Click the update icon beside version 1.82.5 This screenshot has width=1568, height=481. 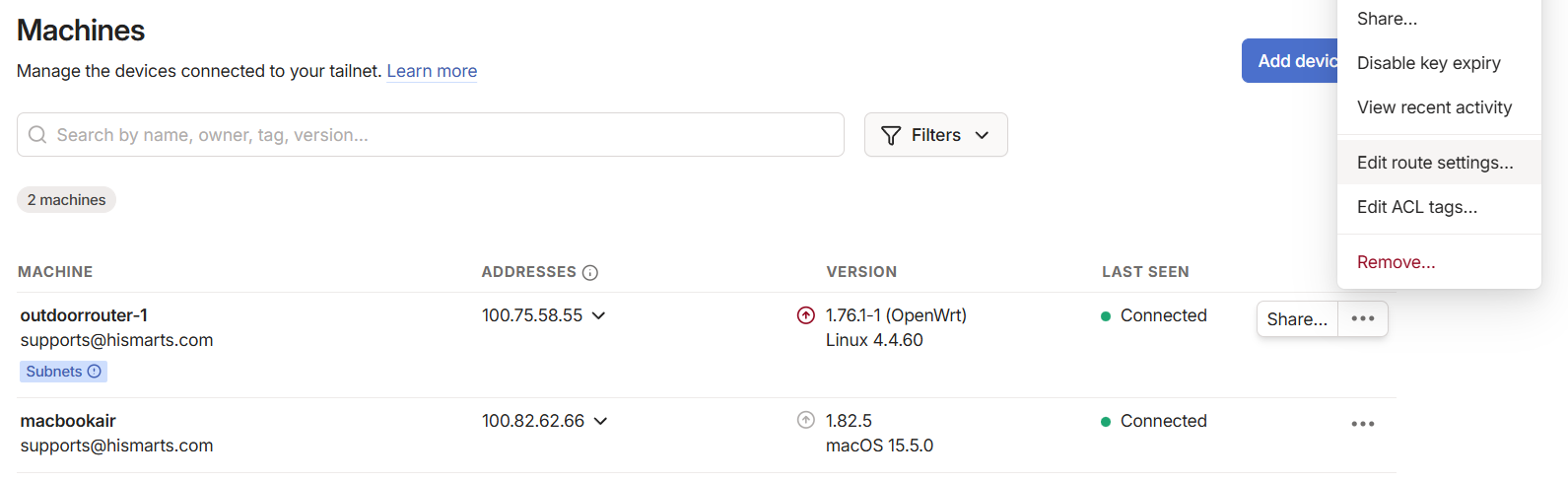click(806, 421)
